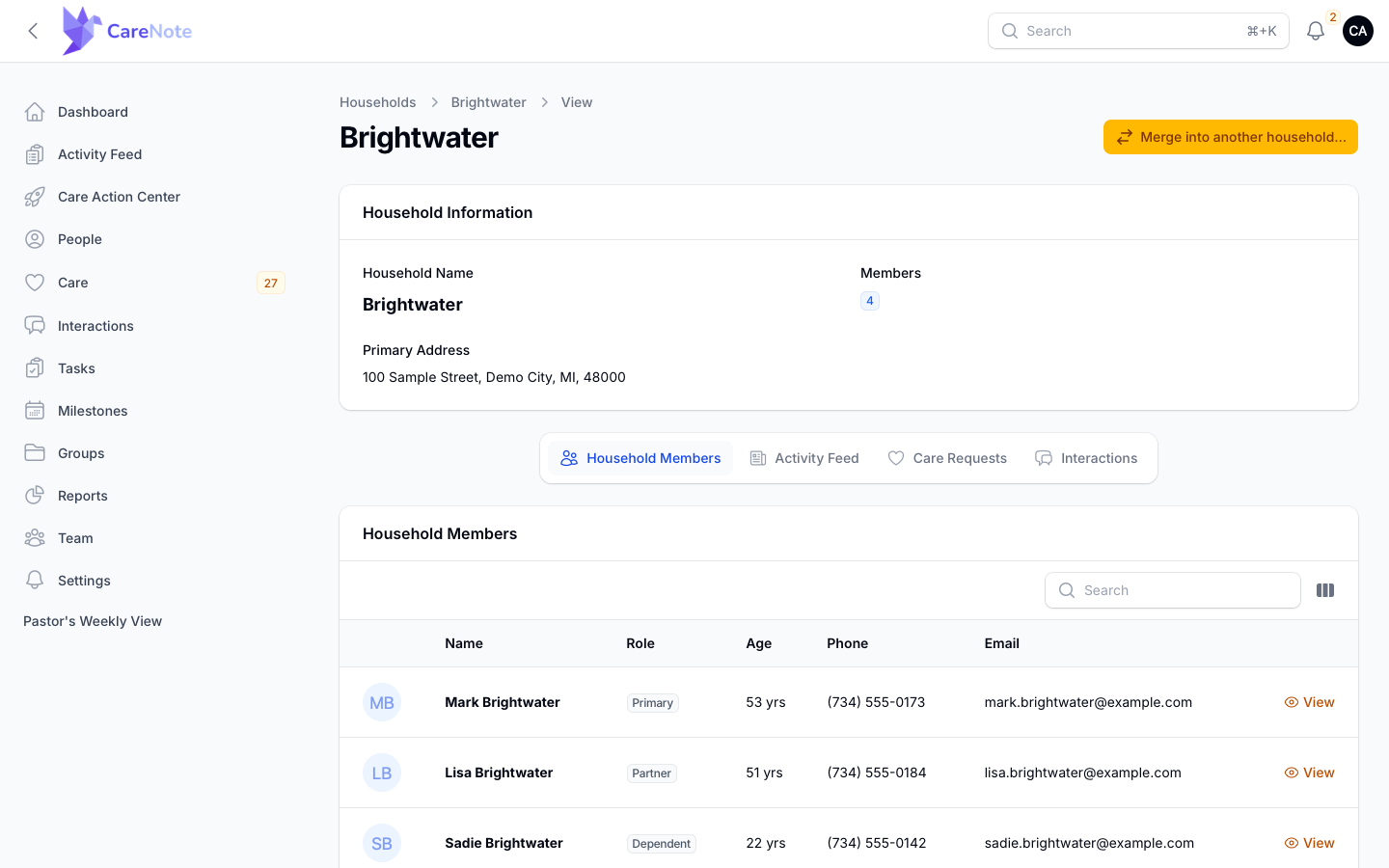Click the Team people icon
This screenshot has width=1389, height=868.
pyautogui.click(x=35, y=538)
